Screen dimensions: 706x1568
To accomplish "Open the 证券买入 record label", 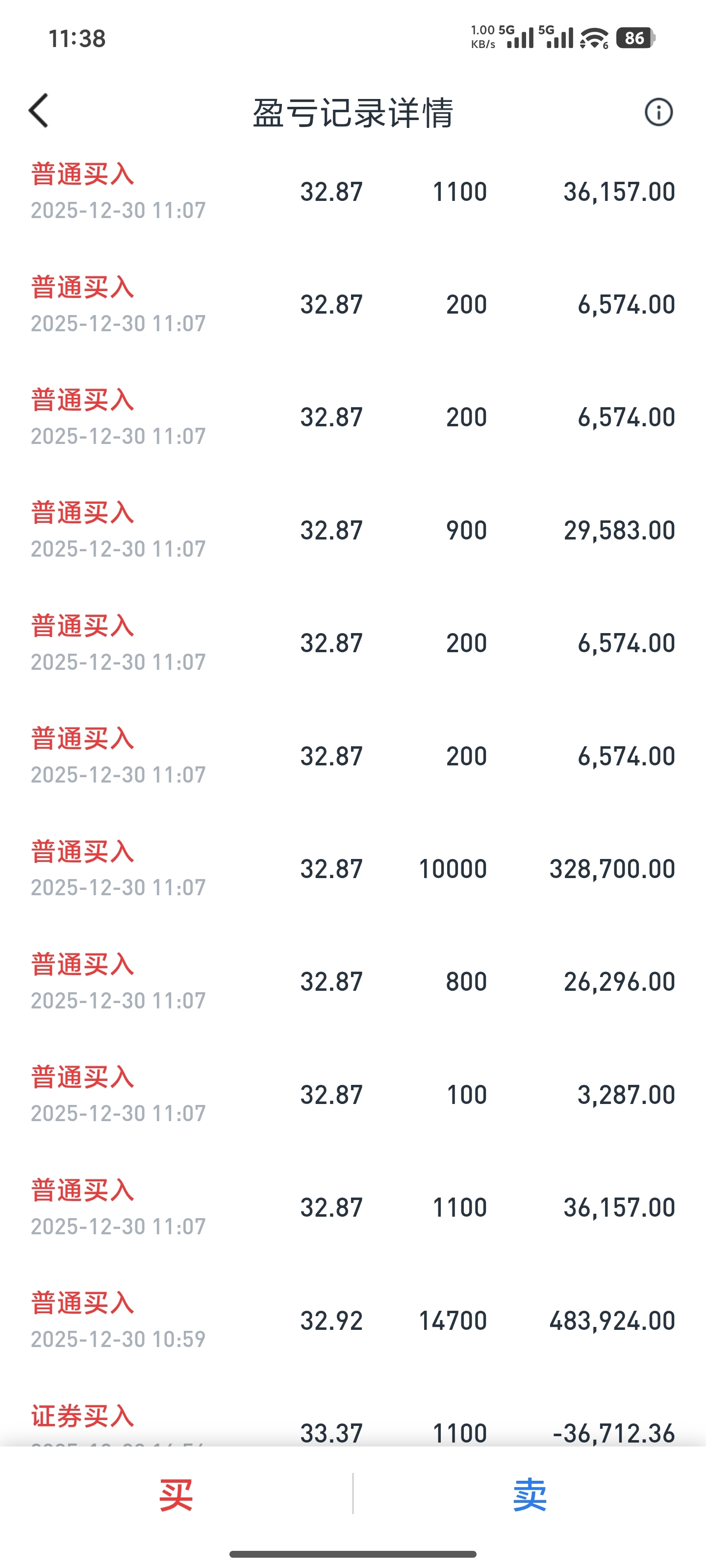I will (x=83, y=1416).
